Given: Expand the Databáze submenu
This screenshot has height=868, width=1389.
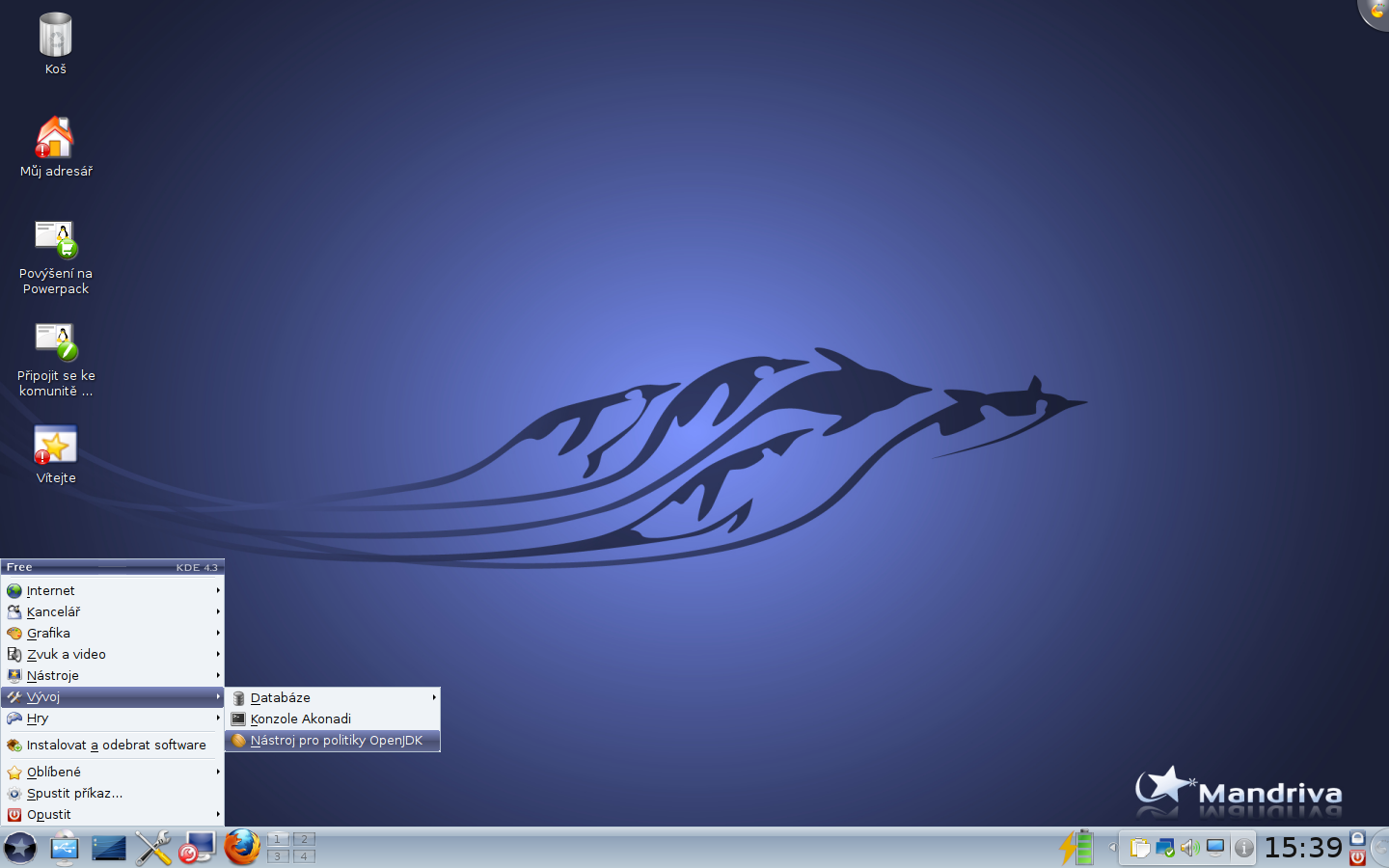Looking at the screenshot, I should click(333, 697).
